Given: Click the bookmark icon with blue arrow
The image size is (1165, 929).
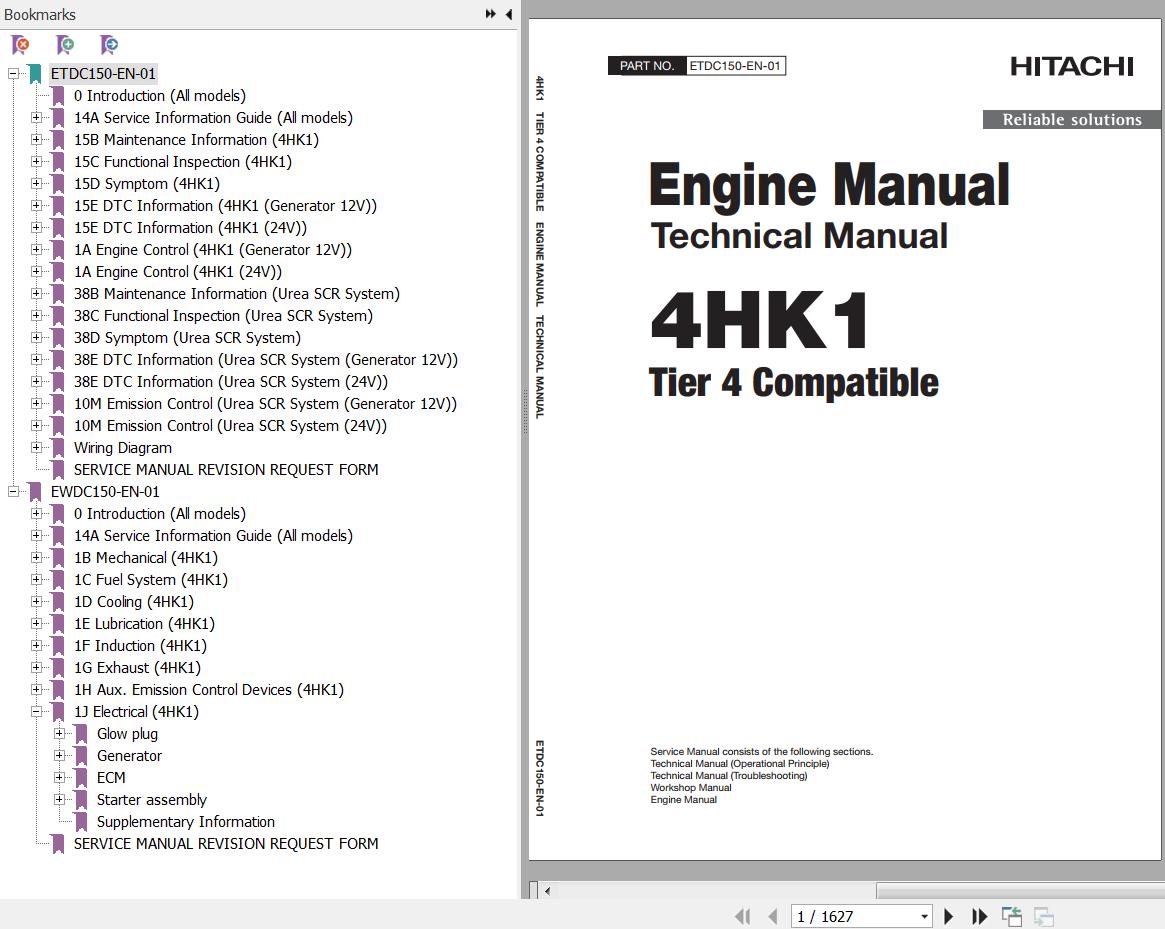Looking at the screenshot, I should pyautogui.click(x=109, y=45).
